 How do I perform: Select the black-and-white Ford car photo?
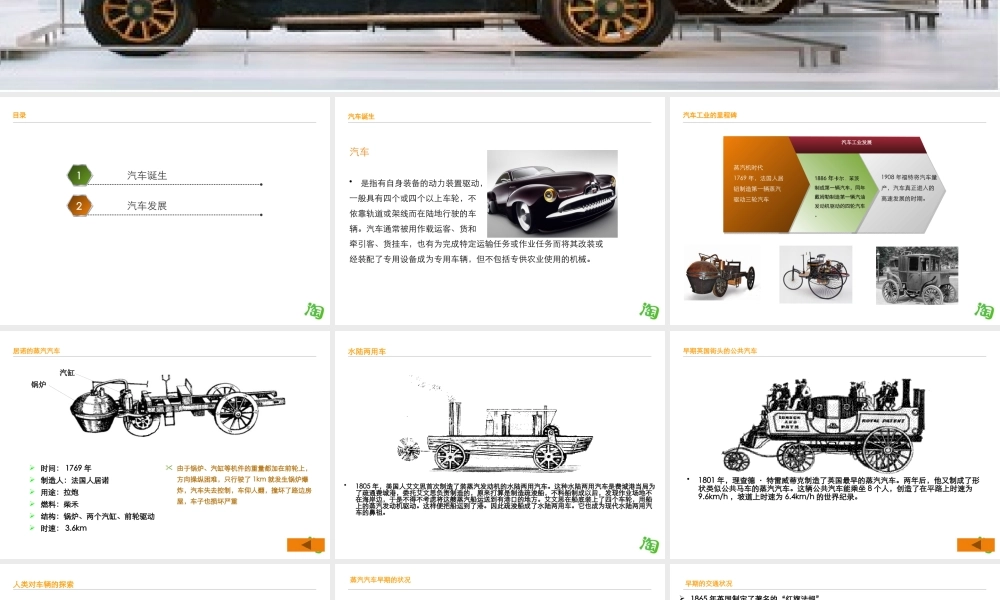click(x=917, y=275)
